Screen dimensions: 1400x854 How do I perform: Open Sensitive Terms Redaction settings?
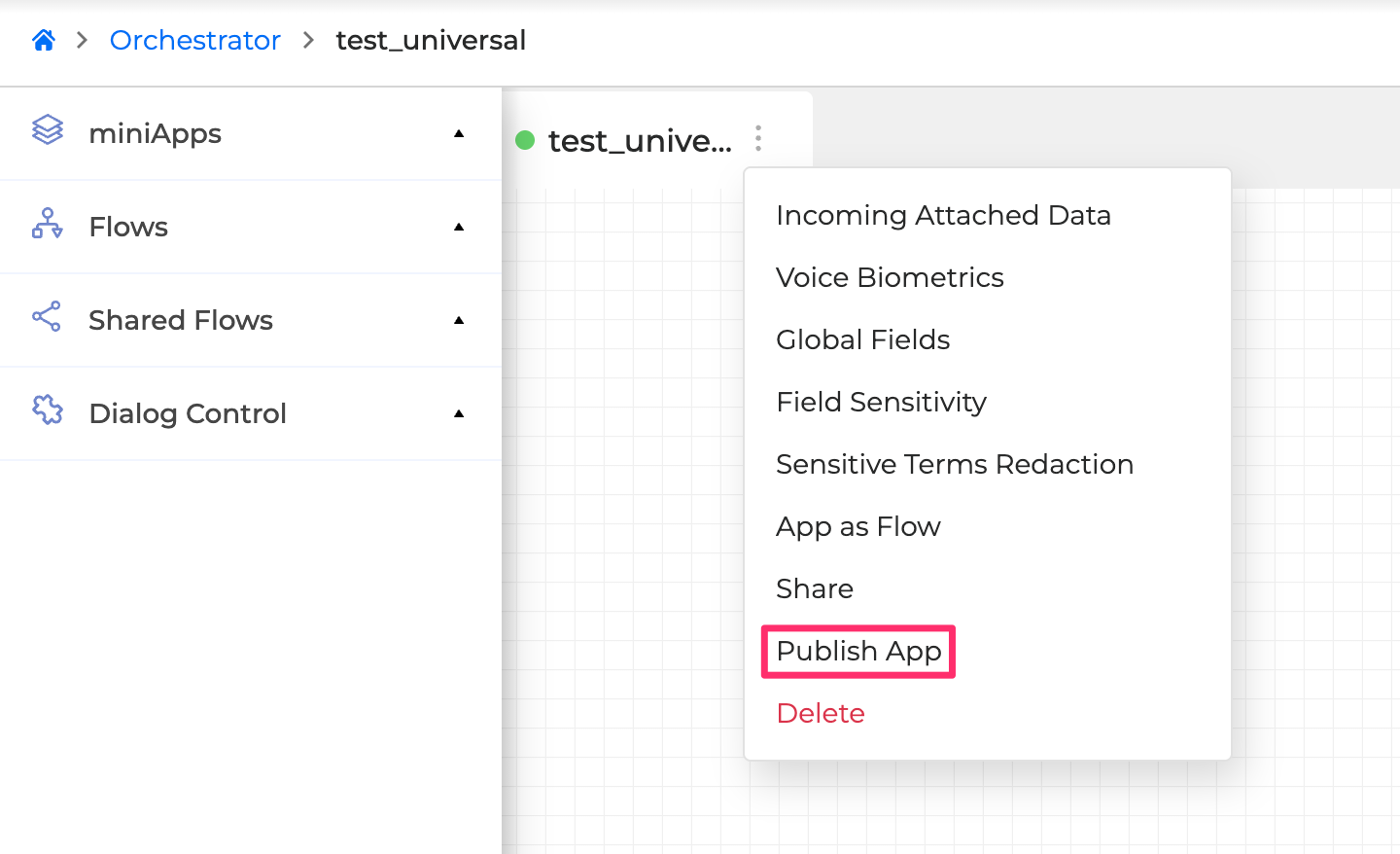[x=954, y=464]
